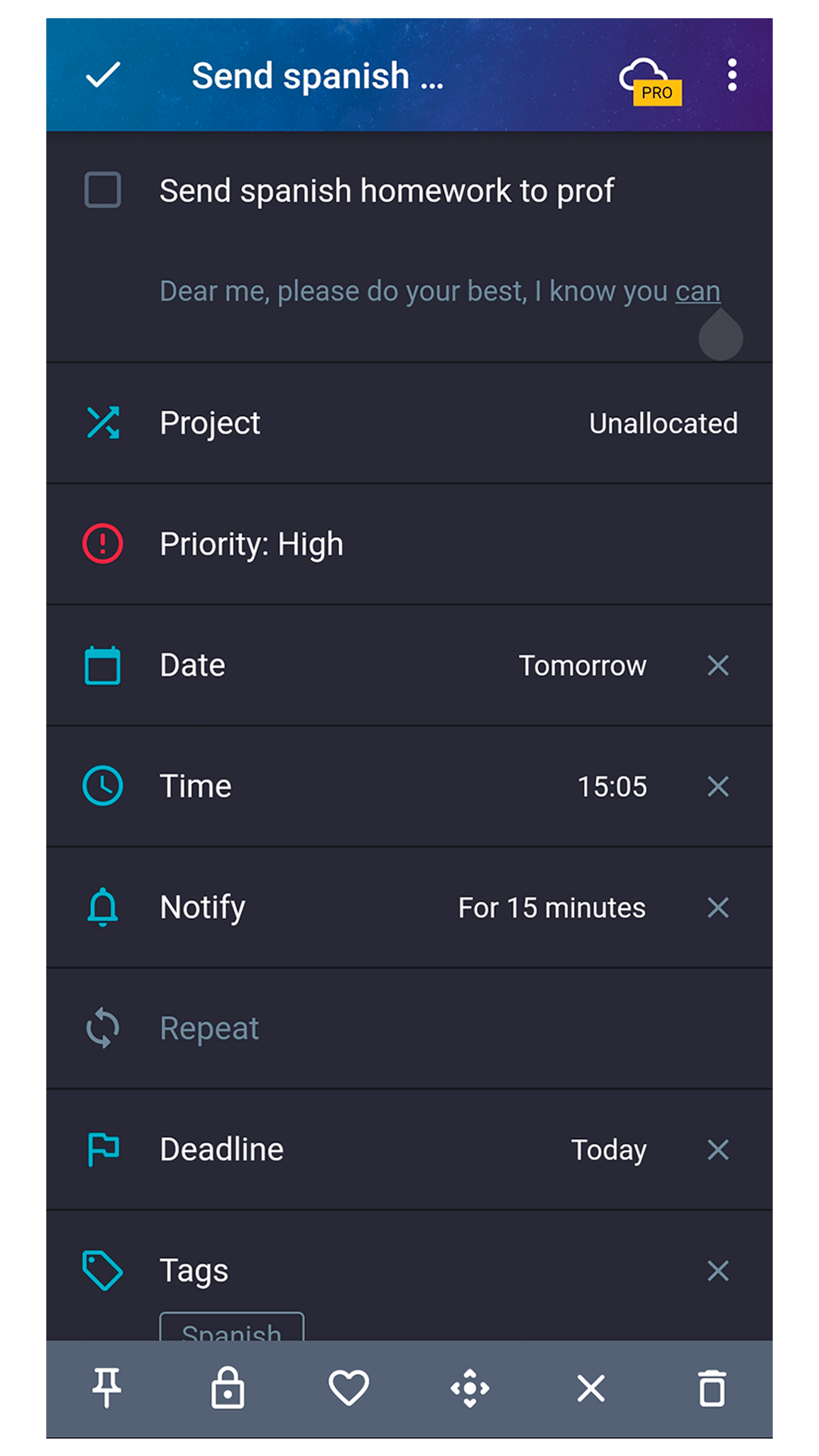The image size is (819, 1456).
Task: Remove the Time setting
Action: [718, 786]
